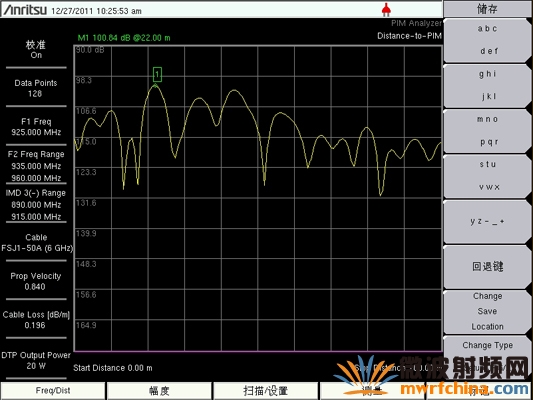The width and height of the screenshot is (533, 400).
Task: Select the green marker 1 box
Action: click(157, 74)
